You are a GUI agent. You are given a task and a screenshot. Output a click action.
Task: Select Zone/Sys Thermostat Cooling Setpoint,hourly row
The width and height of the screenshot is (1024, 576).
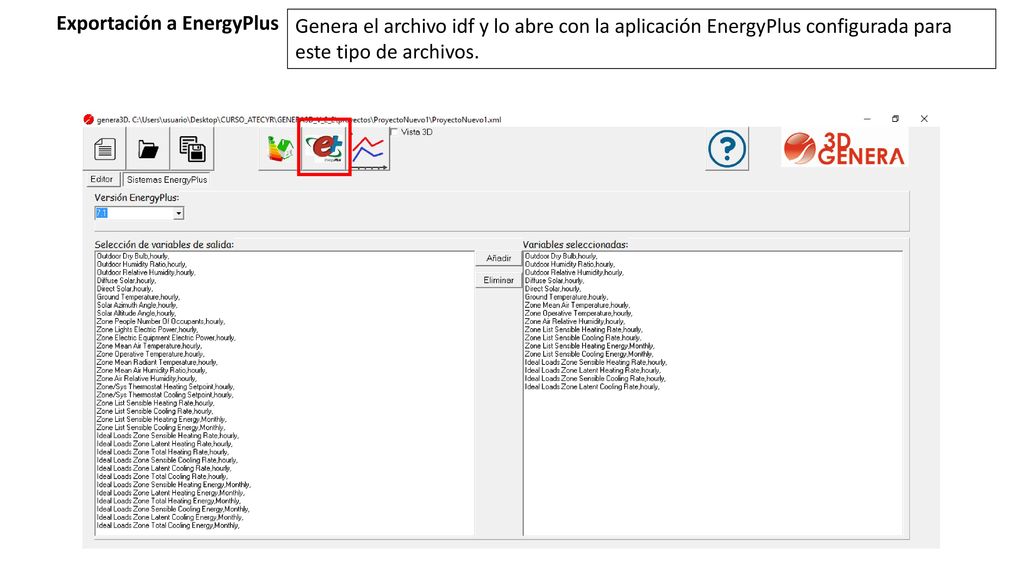(x=165, y=395)
